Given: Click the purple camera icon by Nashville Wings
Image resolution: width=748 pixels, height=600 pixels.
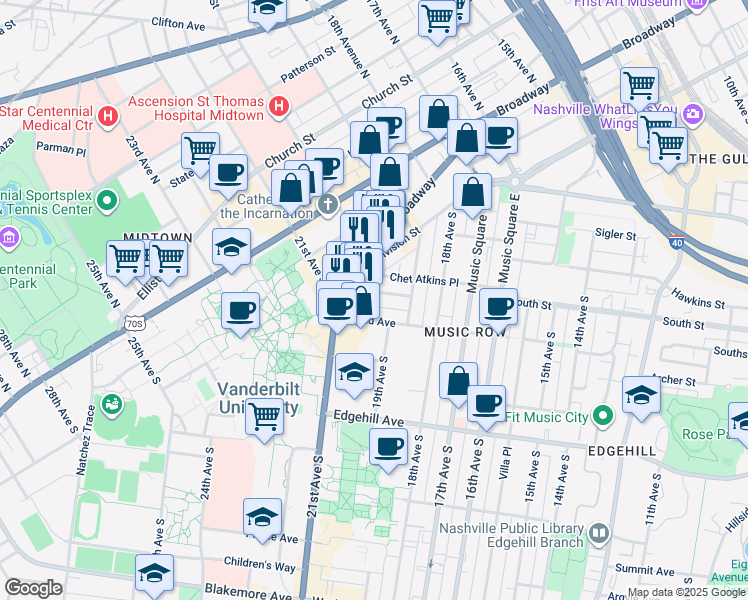Looking at the screenshot, I should (x=693, y=114).
